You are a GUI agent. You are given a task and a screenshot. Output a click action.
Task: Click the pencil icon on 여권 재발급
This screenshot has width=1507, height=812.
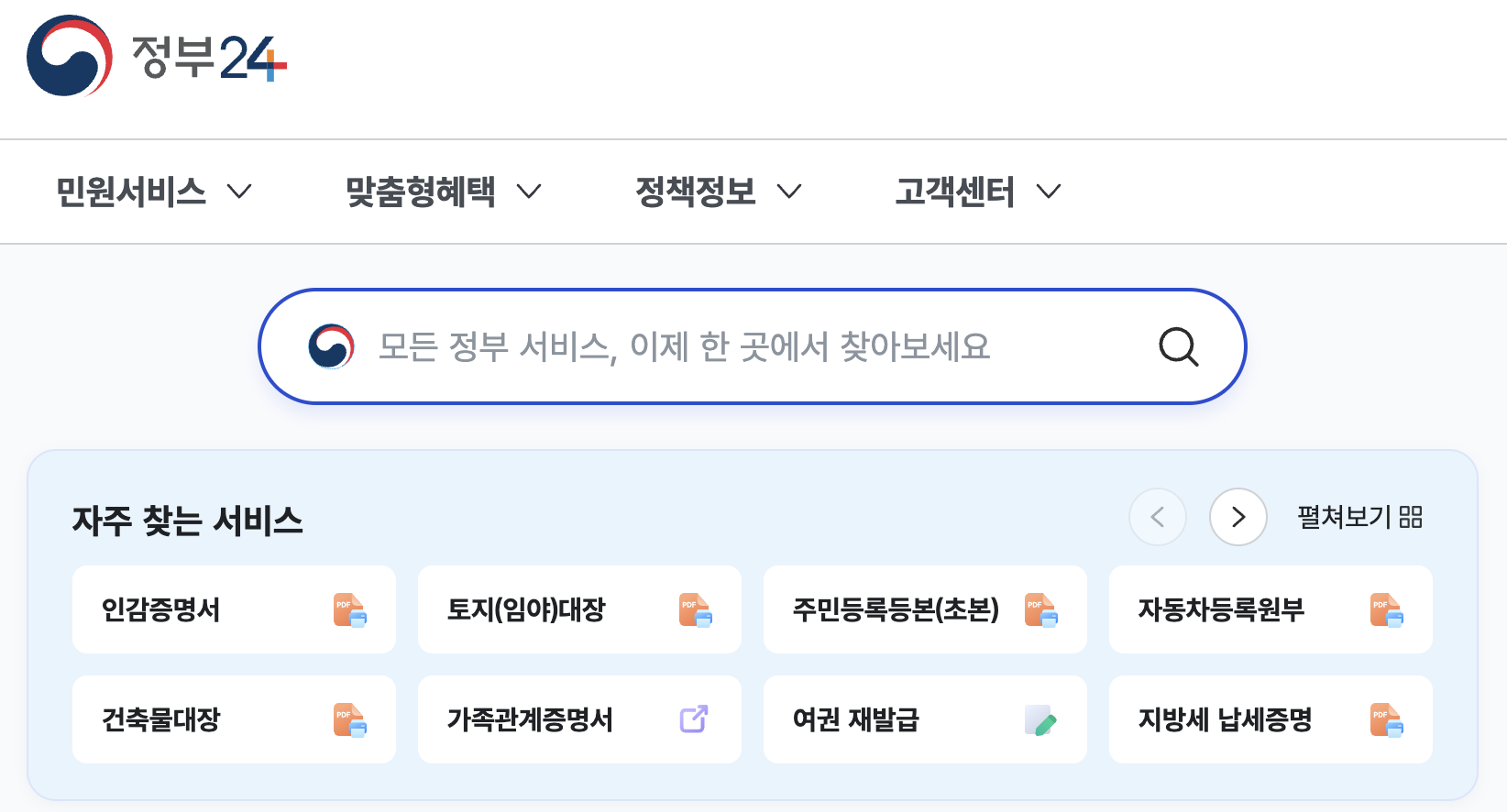(x=1040, y=719)
